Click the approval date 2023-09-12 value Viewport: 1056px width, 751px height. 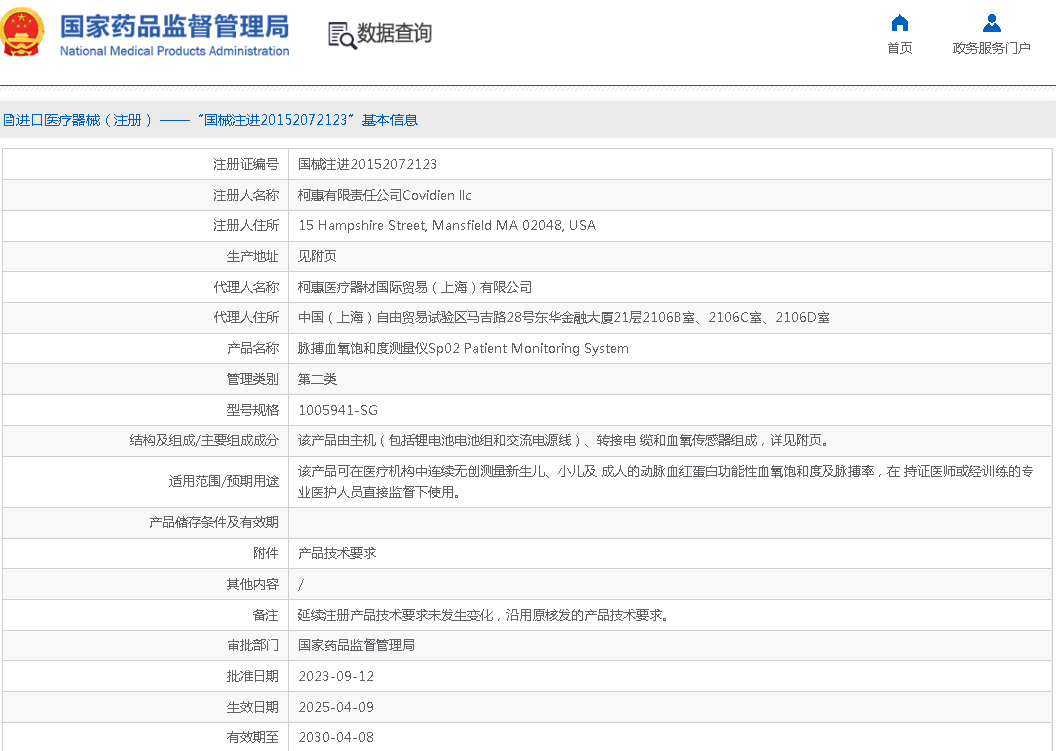(x=336, y=676)
